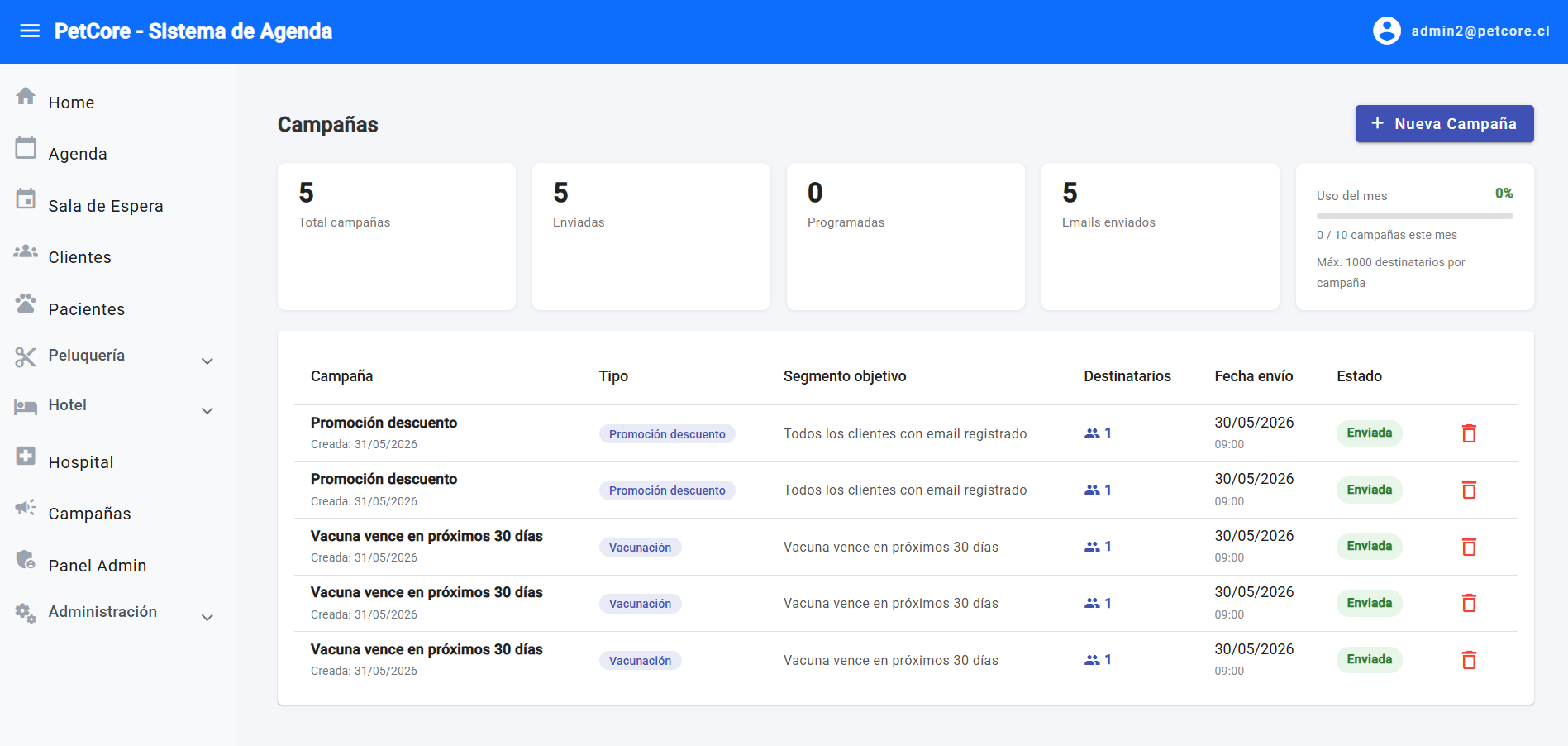Click first row Promoción descuento type chip
Screen dimensions: 1568x746
coord(667,434)
